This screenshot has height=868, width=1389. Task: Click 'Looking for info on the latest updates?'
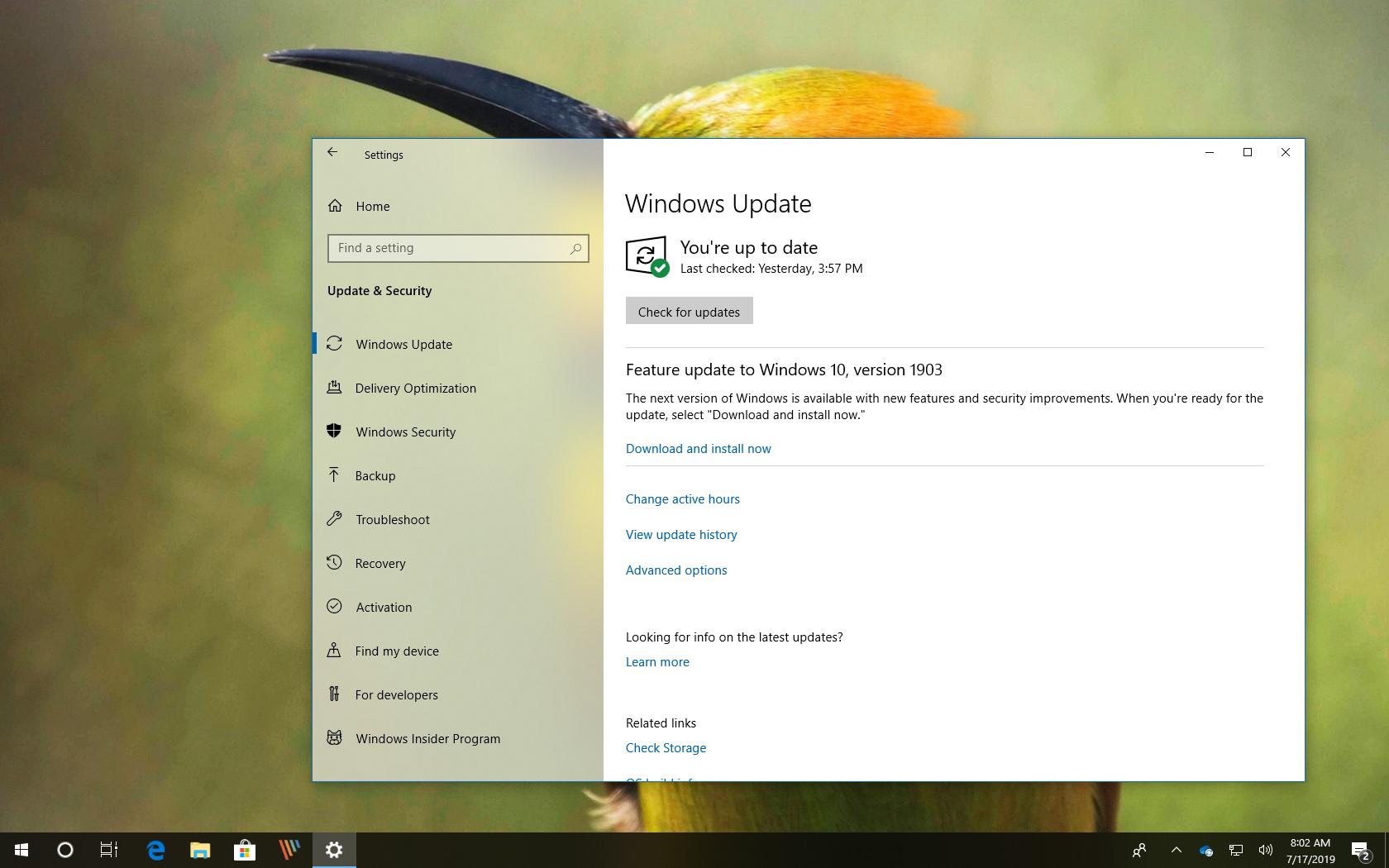734,637
